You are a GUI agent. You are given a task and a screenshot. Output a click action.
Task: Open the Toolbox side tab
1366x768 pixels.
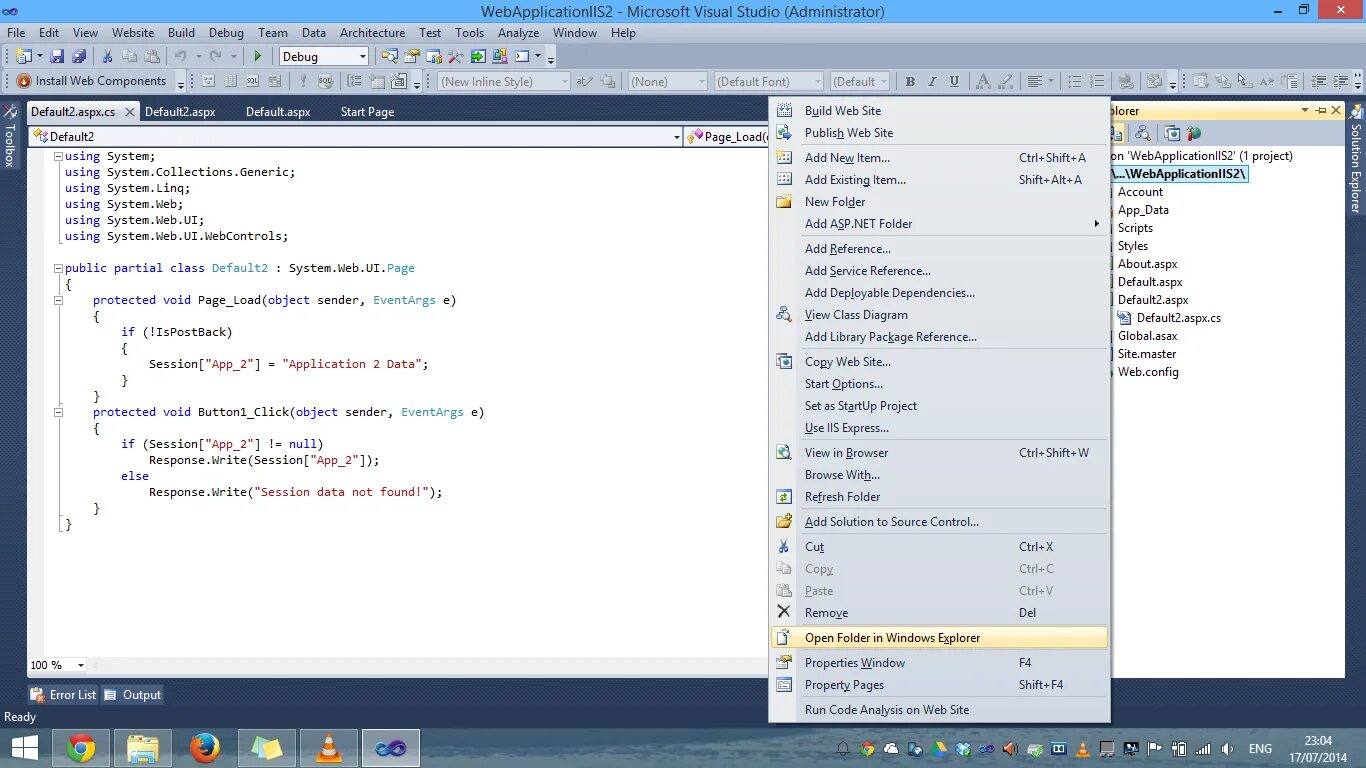tap(10, 135)
